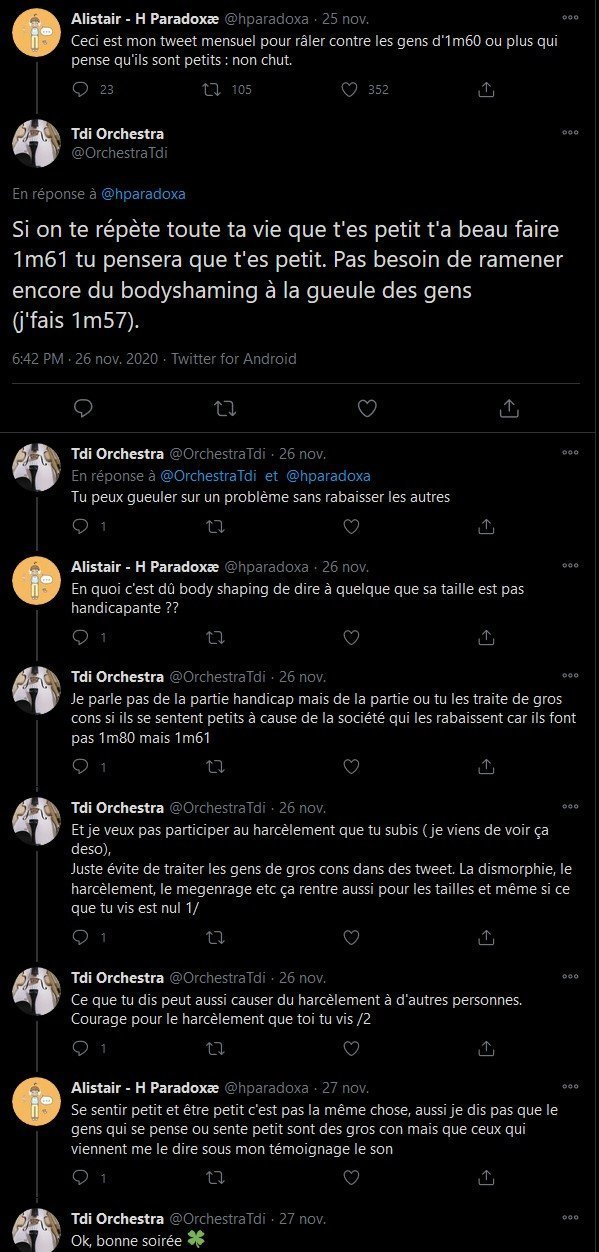Open the Twitter for Android source link
The image size is (599, 1252).
pos(234,358)
